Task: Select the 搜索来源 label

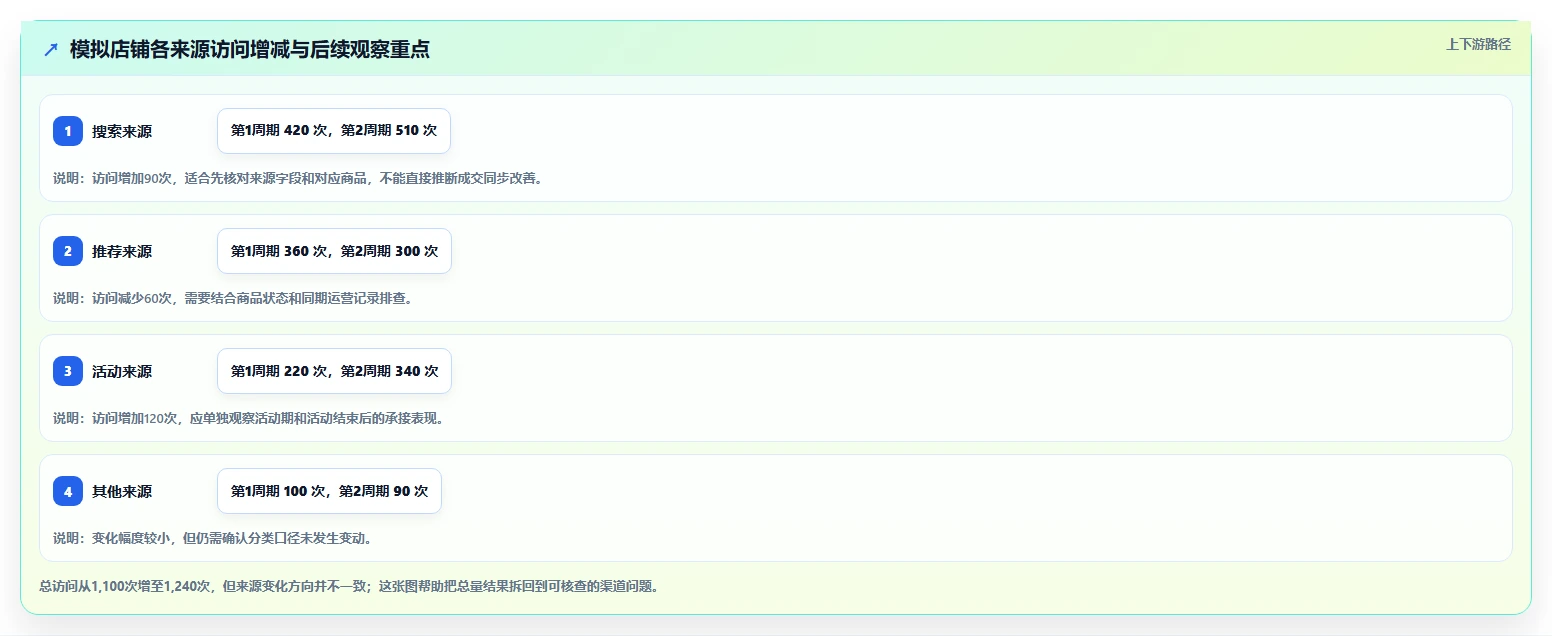Action: click(x=122, y=131)
